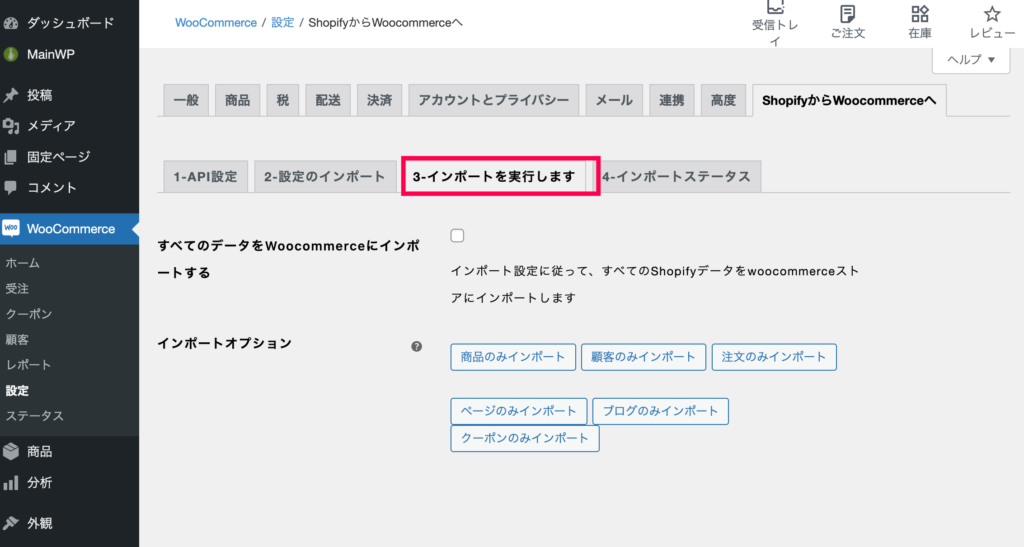Expand the ヘルプ dropdown
This screenshot has width=1024, height=547.
coord(971,59)
